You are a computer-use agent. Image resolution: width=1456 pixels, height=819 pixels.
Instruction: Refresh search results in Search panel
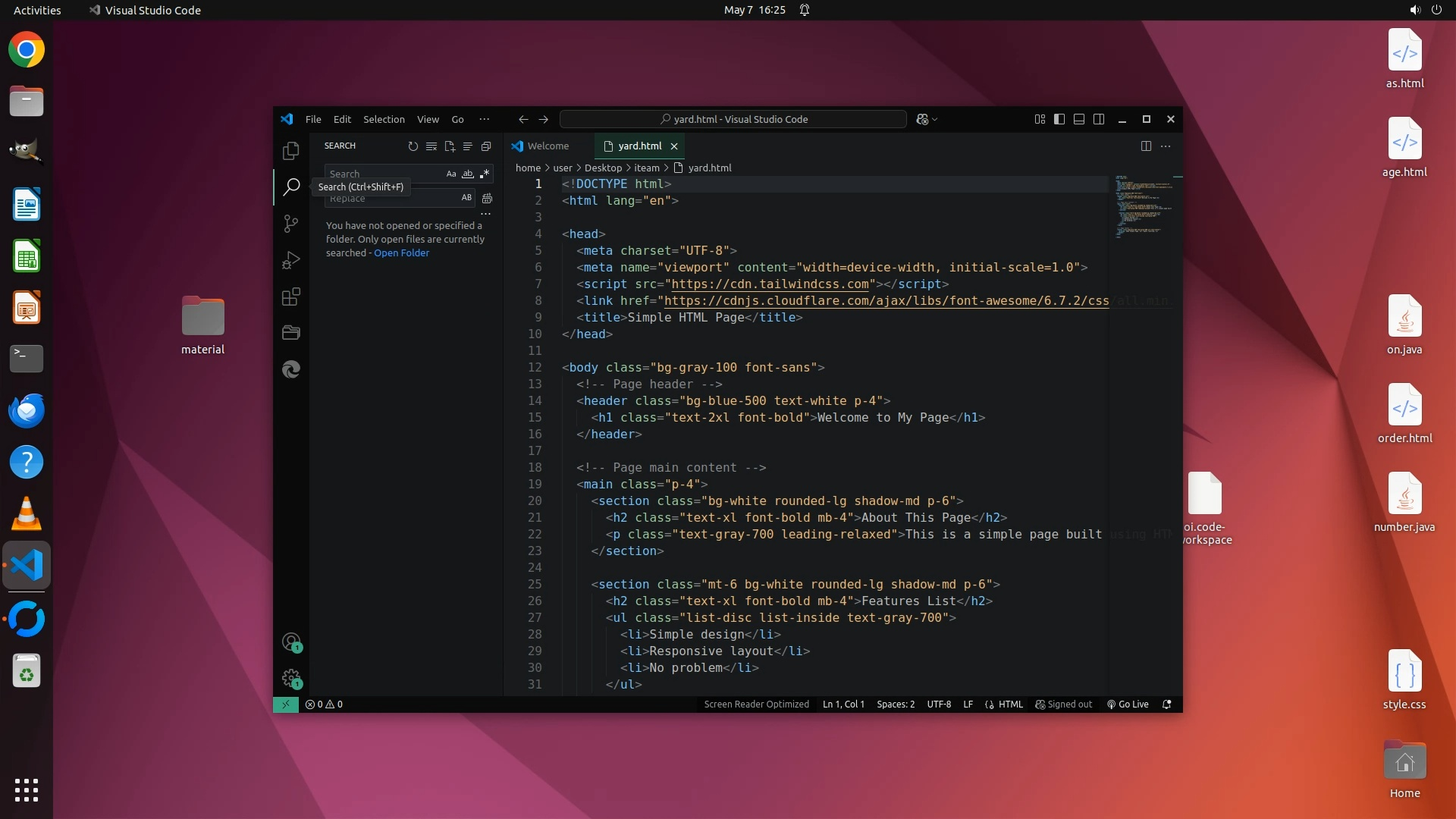pos(413,146)
